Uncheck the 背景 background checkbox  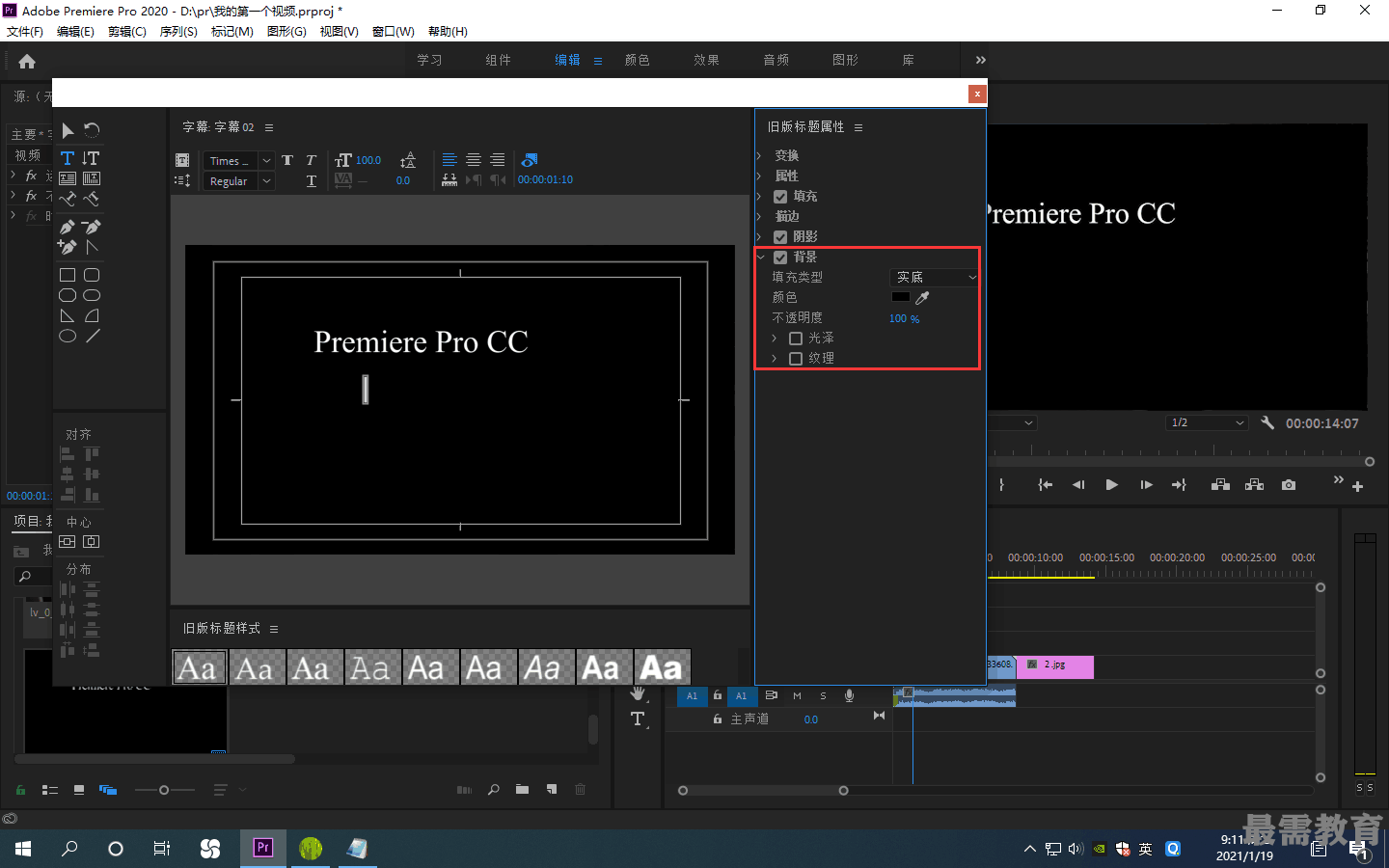(780, 258)
